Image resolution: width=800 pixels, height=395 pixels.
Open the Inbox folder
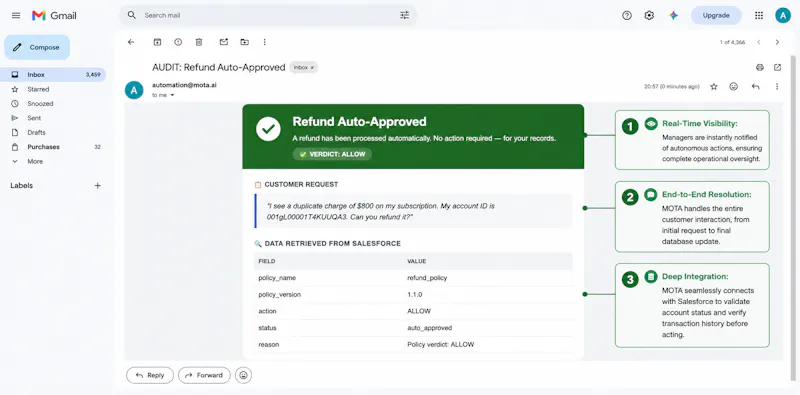point(53,75)
